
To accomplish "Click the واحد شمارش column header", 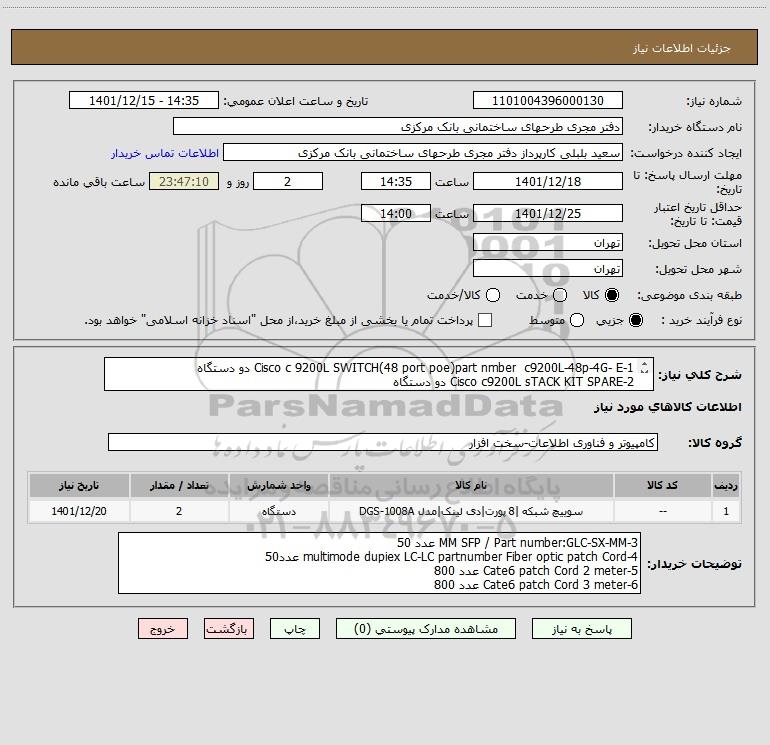I will pos(278,485).
